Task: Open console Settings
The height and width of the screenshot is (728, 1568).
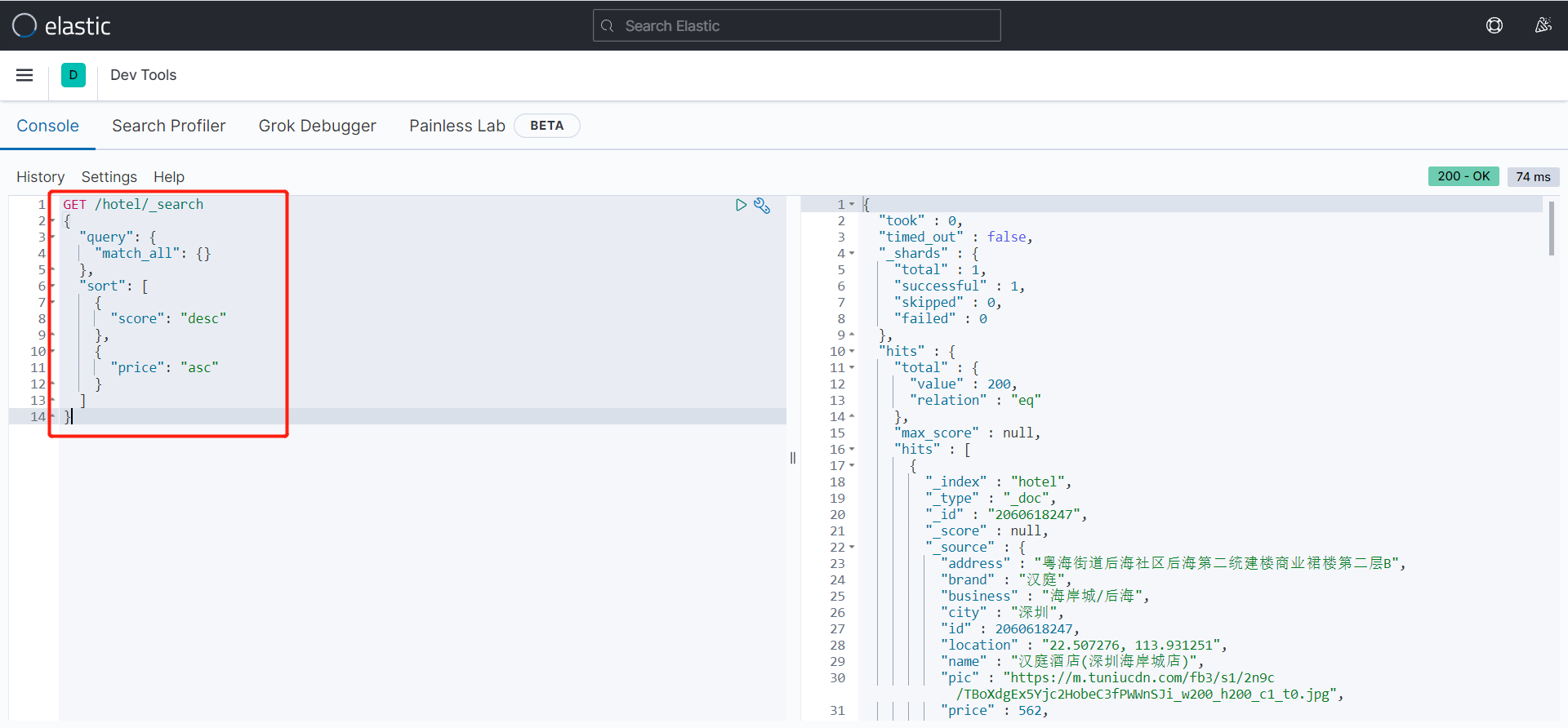Action: (x=109, y=177)
